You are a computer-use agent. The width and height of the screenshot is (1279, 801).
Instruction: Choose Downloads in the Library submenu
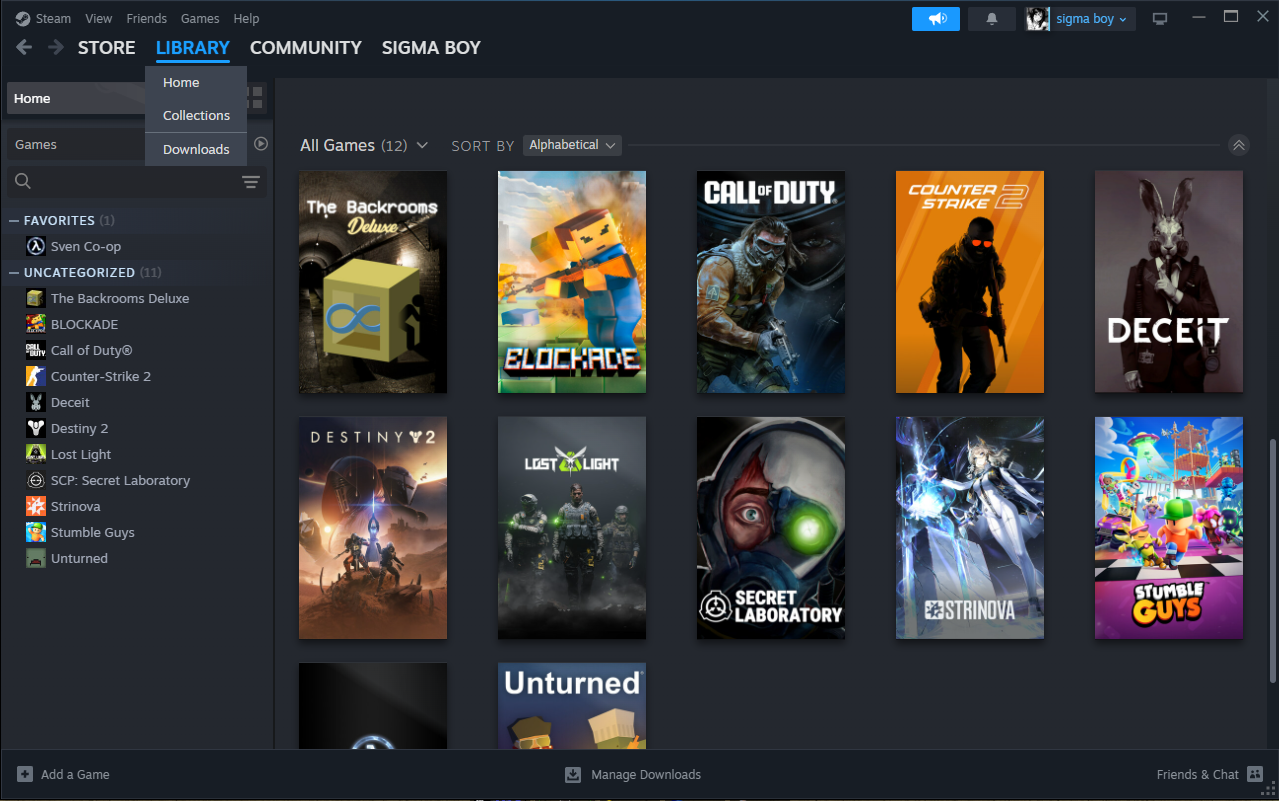click(x=196, y=149)
